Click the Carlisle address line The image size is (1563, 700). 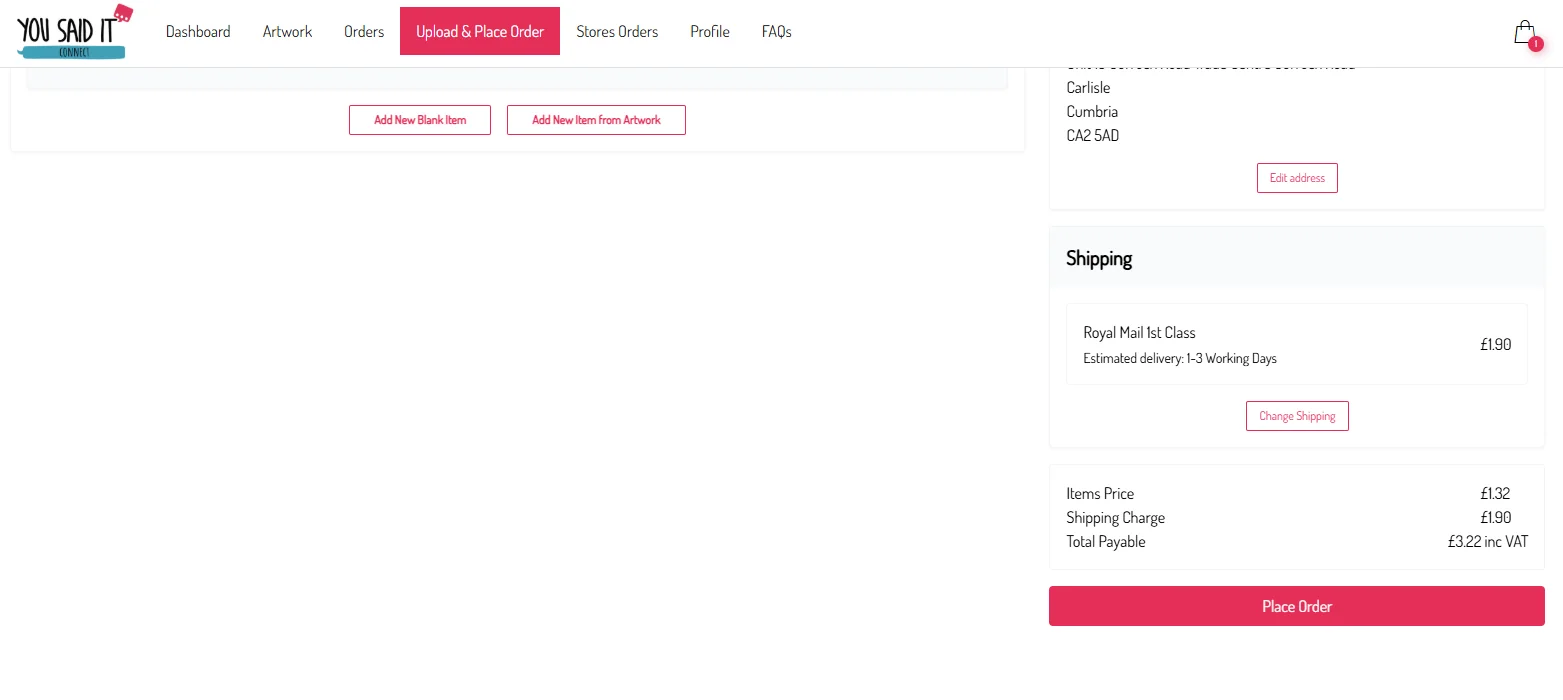(1088, 87)
